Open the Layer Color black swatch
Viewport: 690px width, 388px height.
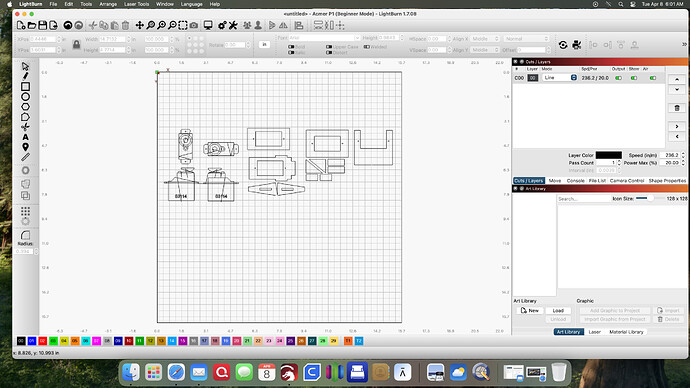(x=608, y=155)
